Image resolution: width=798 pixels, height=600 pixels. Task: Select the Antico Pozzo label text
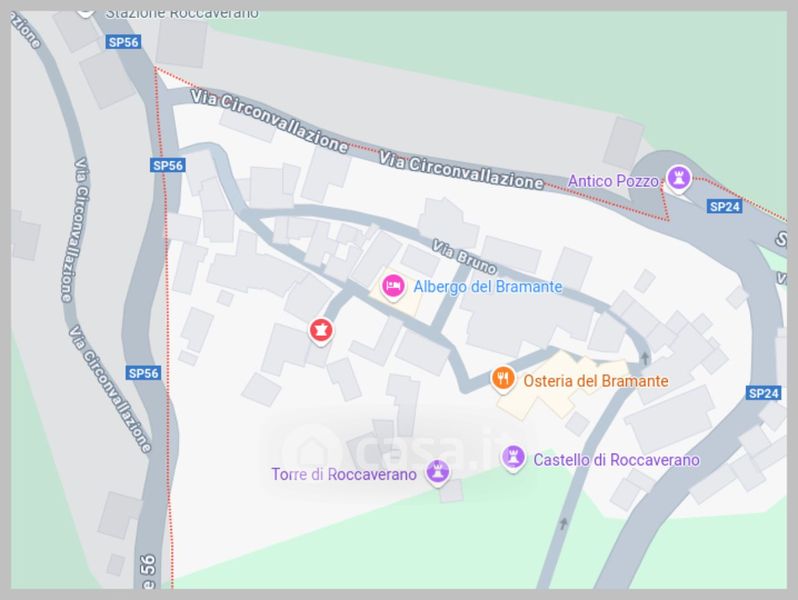point(613,181)
